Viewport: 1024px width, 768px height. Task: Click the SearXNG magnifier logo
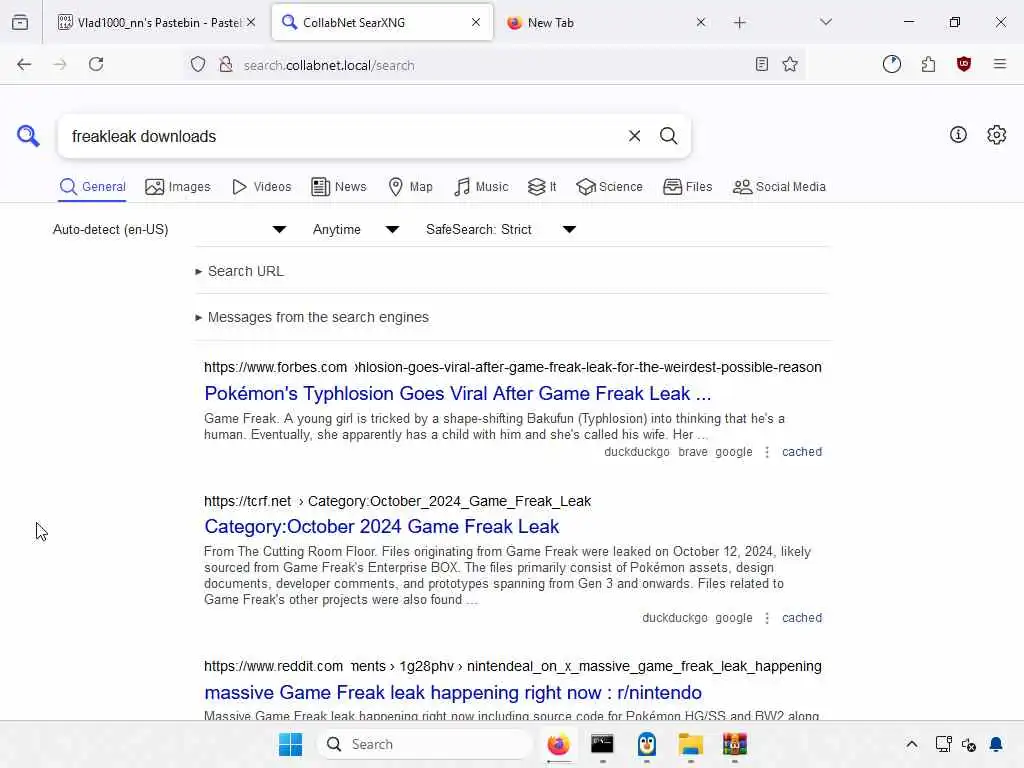click(28, 136)
